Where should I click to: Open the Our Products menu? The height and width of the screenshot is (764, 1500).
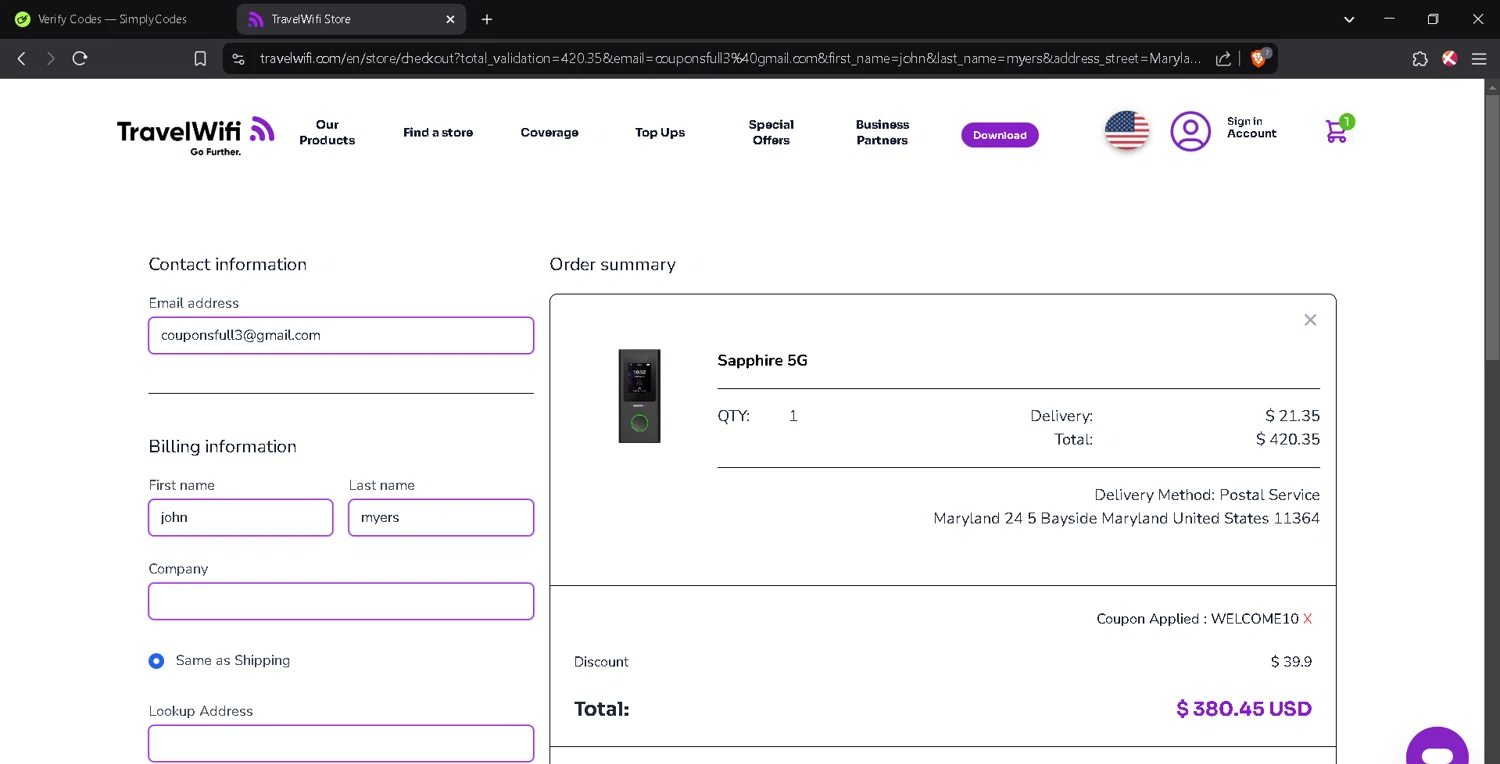(327, 132)
